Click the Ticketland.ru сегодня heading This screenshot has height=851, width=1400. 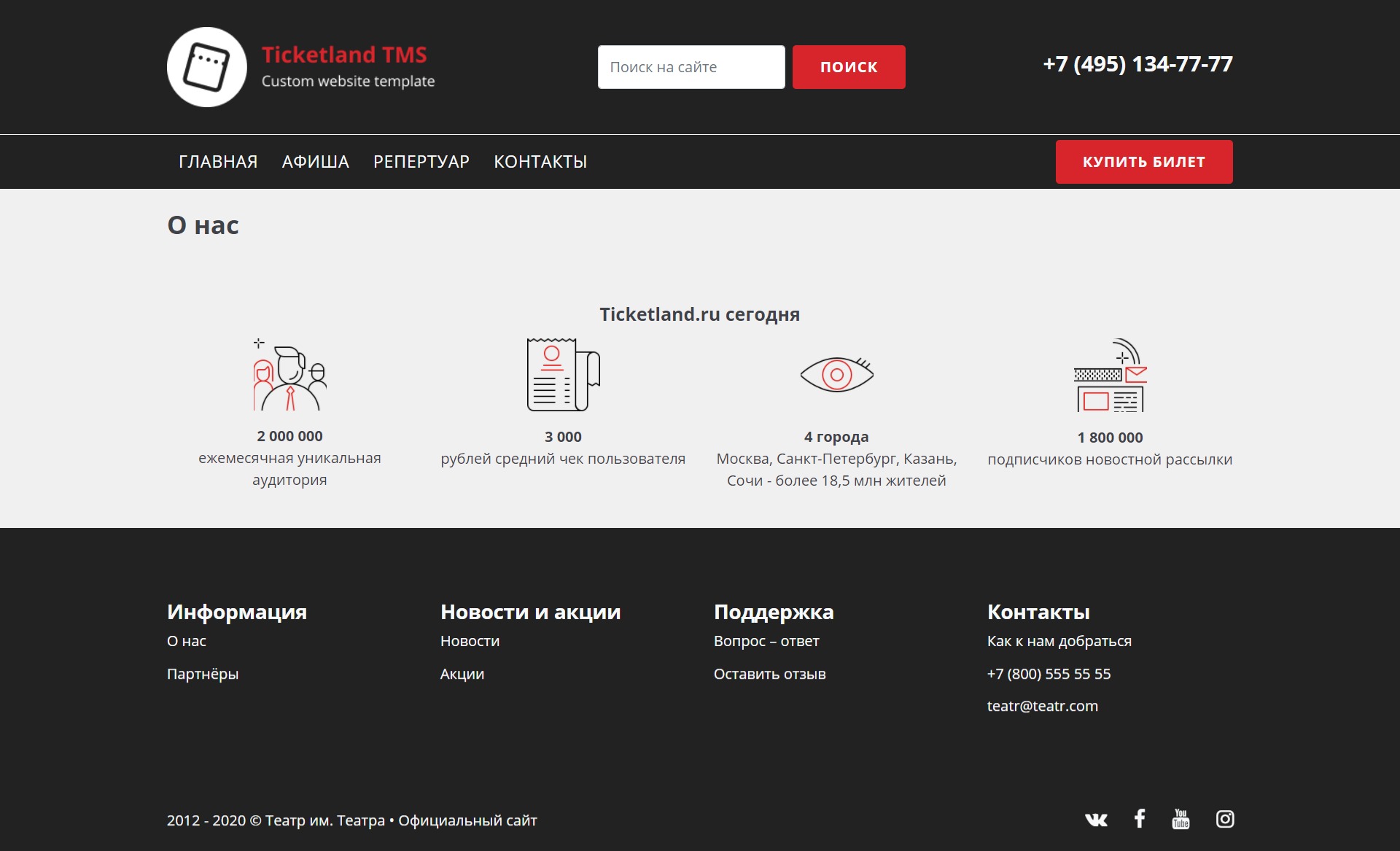tap(700, 314)
